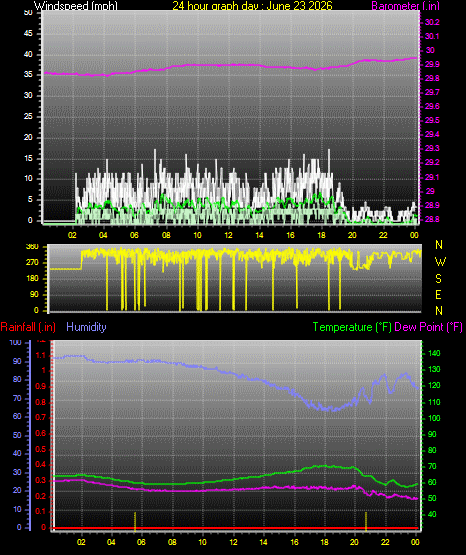Select the 29.6 barometer axis value

(432, 107)
